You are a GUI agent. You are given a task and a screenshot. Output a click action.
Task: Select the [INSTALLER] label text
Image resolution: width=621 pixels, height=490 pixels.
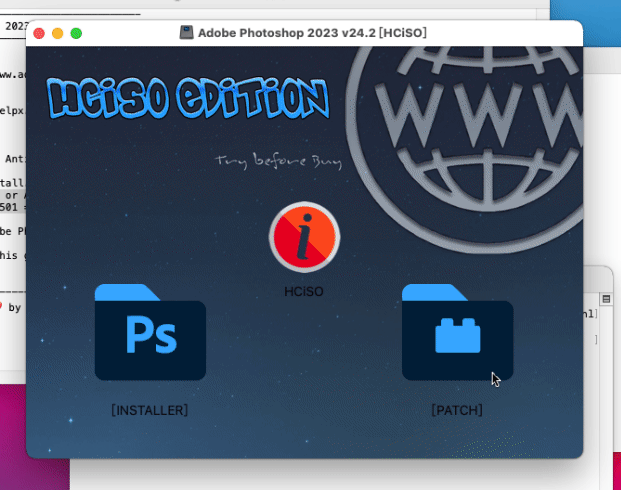(150, 410)
